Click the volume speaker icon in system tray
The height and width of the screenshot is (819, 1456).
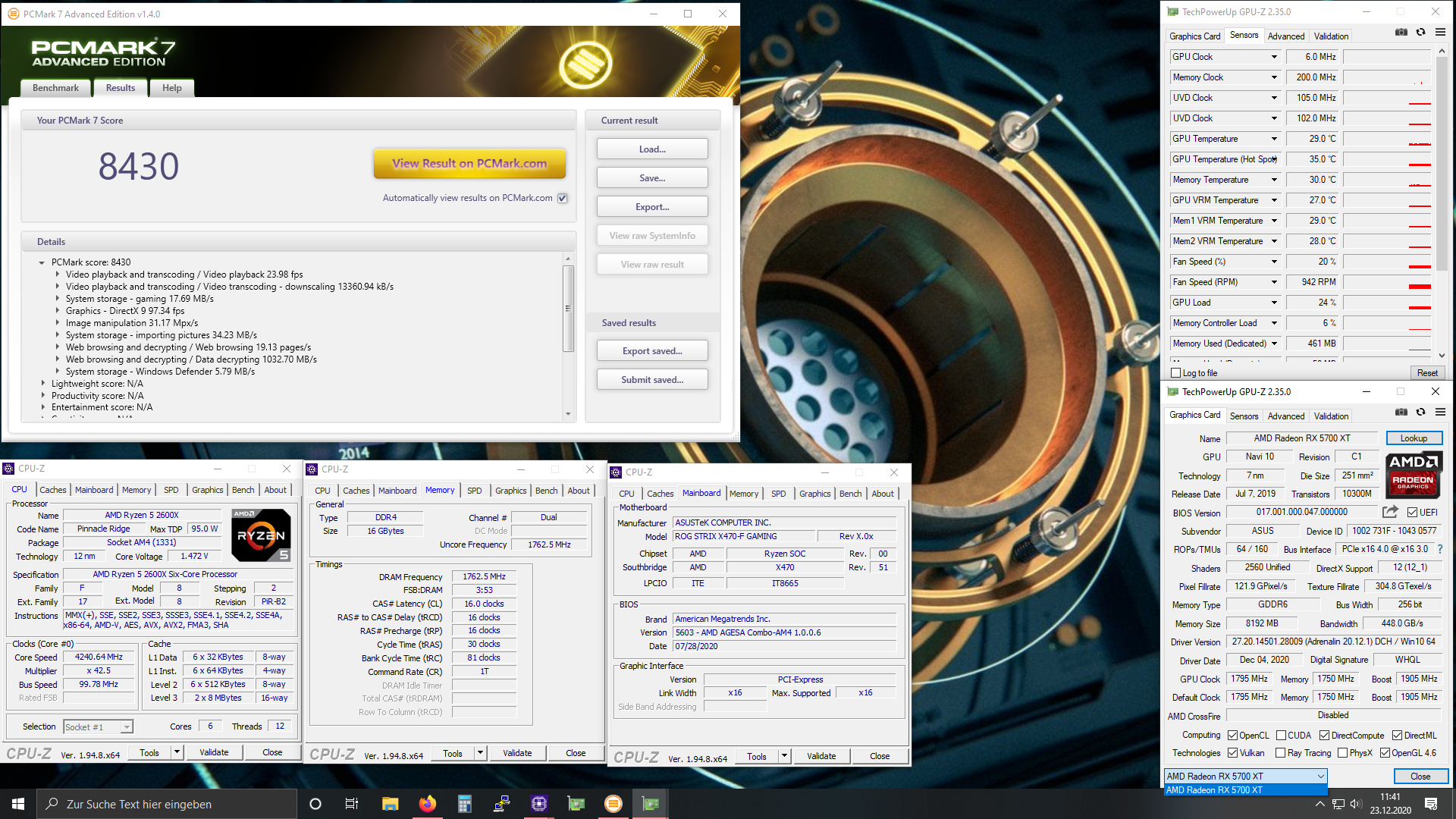[x=1356, y=804]
